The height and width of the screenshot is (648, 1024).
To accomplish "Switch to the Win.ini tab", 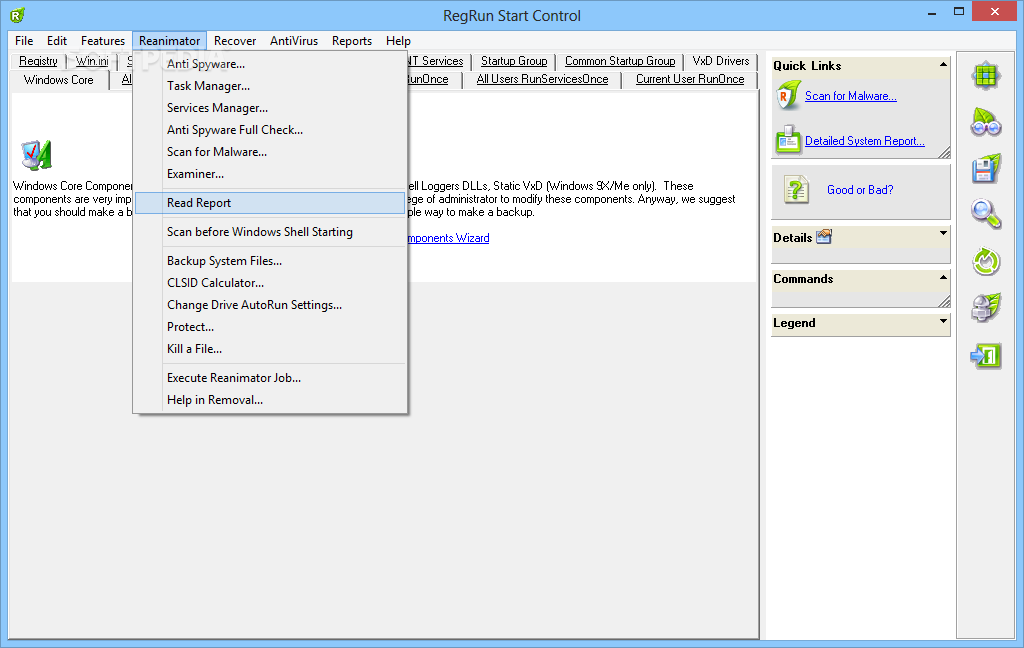I will point(92,61).
